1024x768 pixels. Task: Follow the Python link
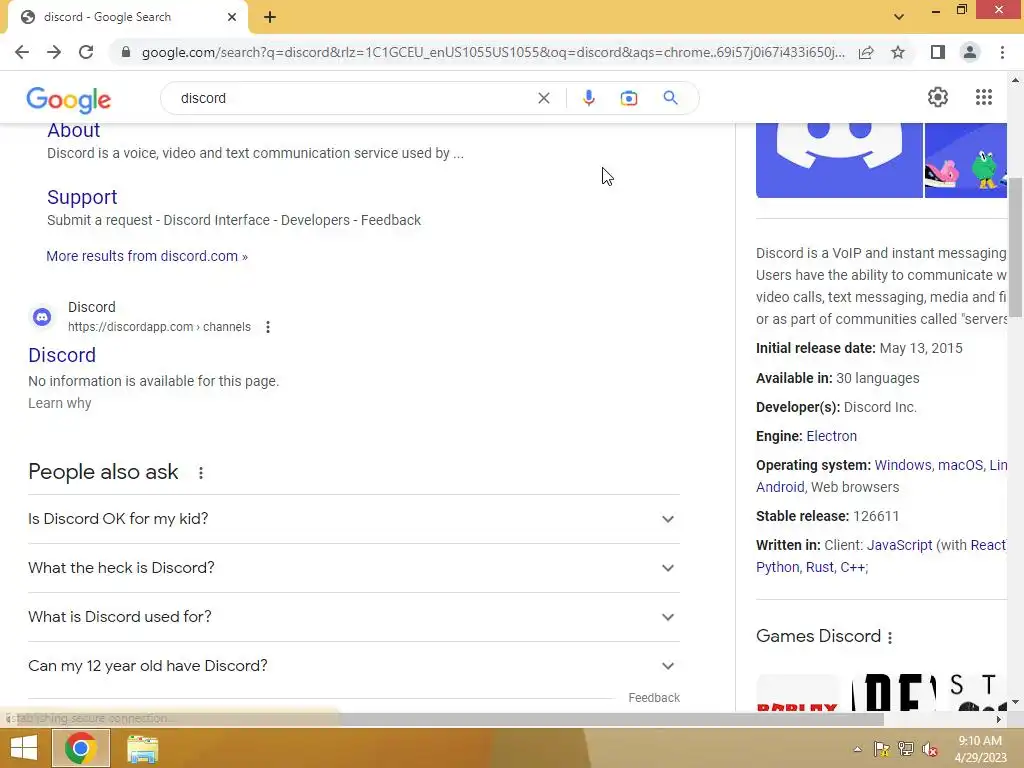777,568
